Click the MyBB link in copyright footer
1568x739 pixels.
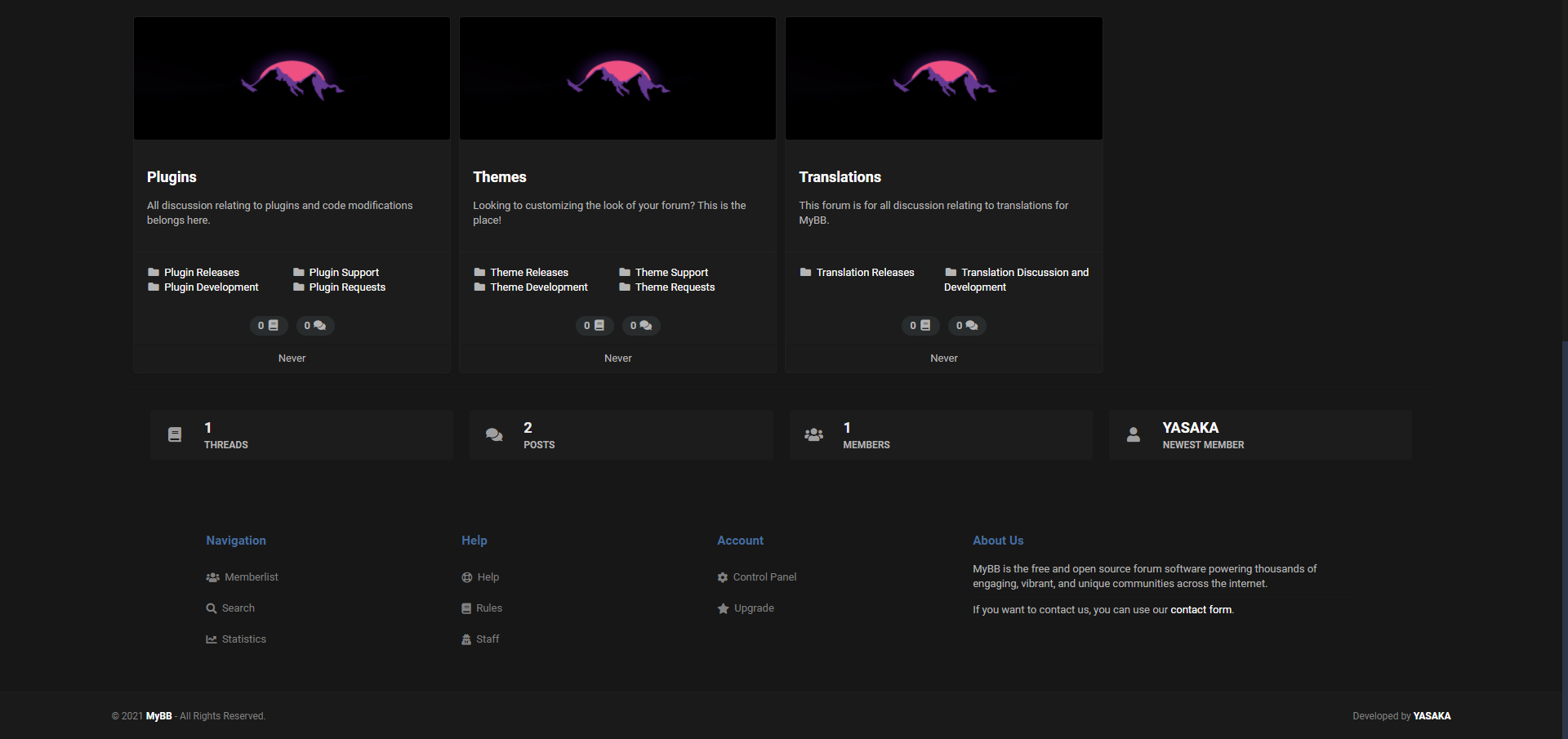(158, 716)
